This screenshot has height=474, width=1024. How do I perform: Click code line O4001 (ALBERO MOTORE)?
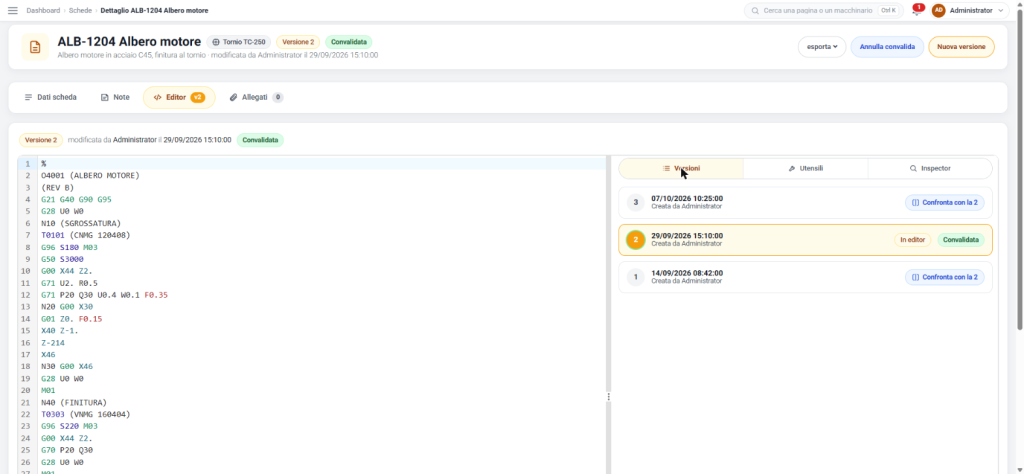coord(90,176)
